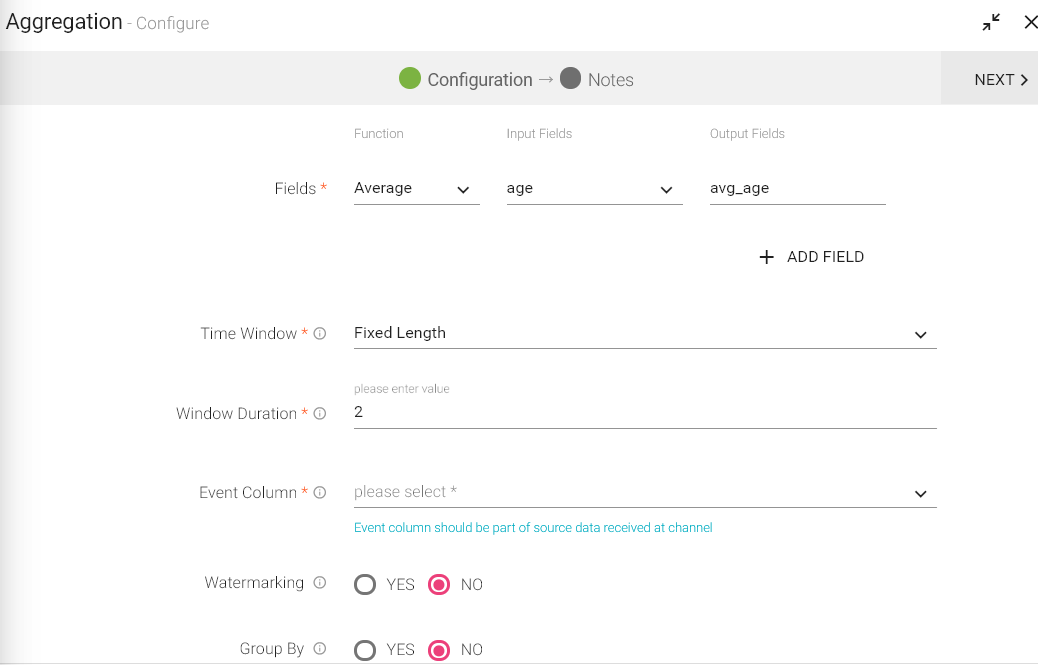Select NO for Watermarking
This screenshot has width=1038, height=665.
(439, 585)
